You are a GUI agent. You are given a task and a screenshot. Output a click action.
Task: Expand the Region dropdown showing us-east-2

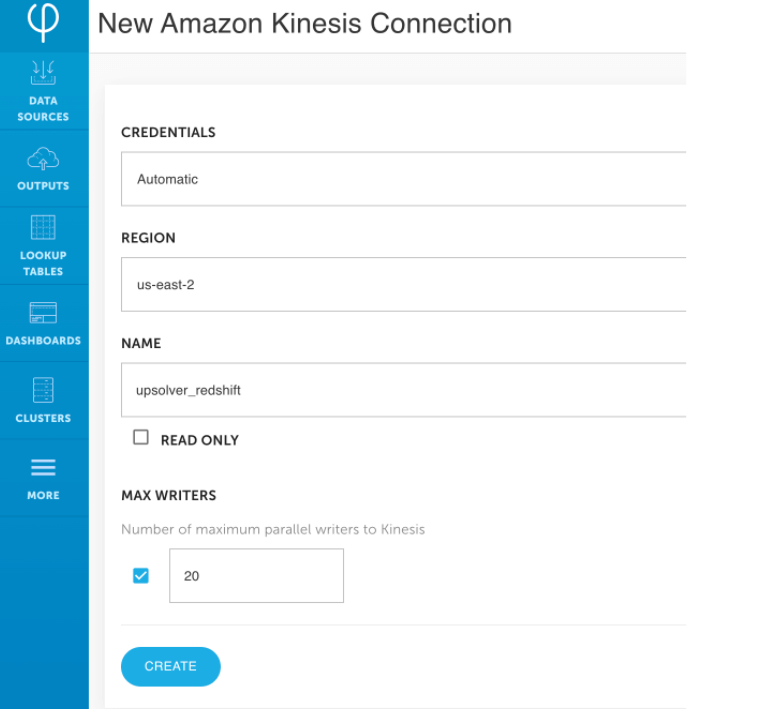pyautogui.click(x=403, y=284)
